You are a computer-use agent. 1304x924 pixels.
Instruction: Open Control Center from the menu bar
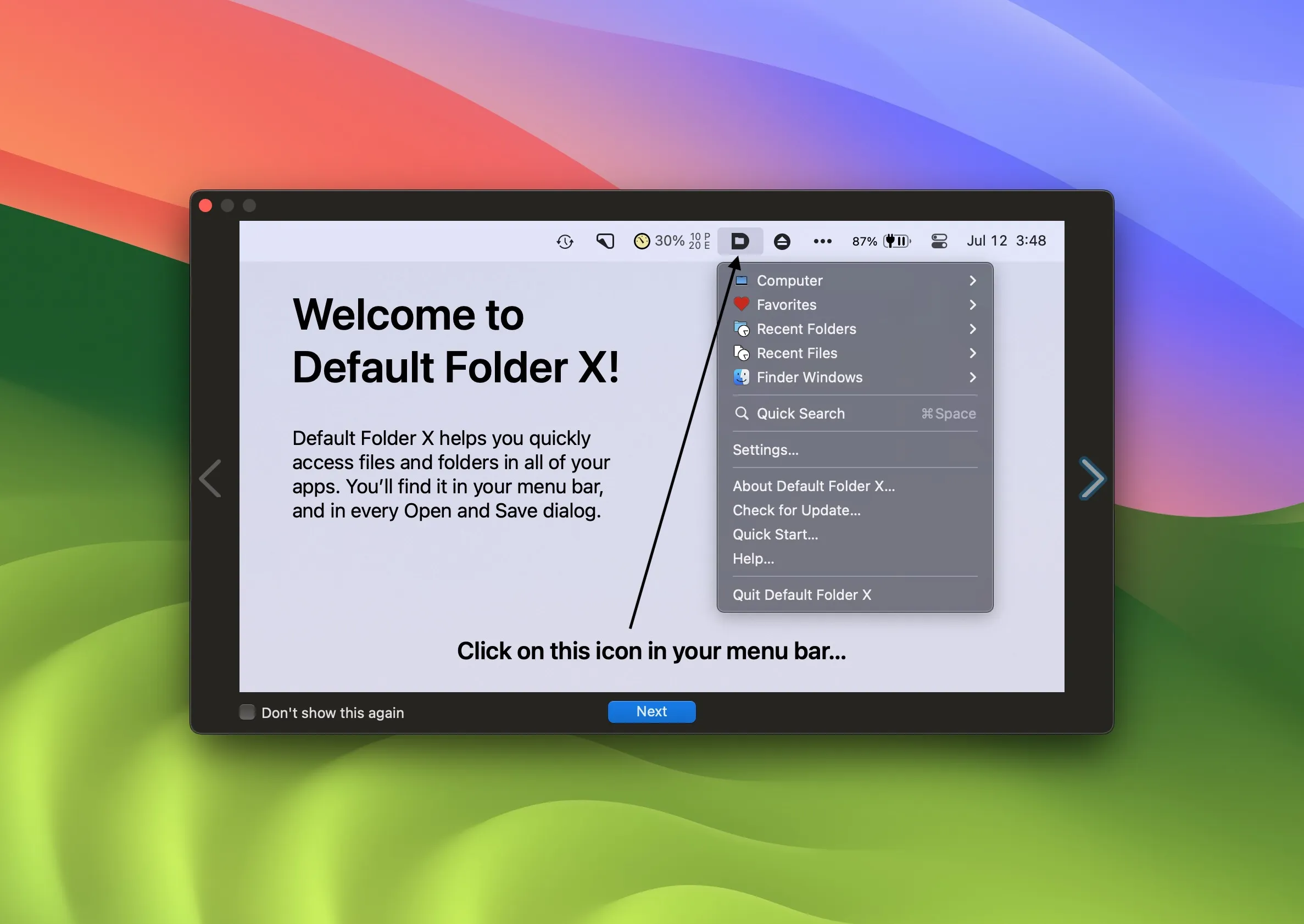pyautogui.click(x=939, y=241)
